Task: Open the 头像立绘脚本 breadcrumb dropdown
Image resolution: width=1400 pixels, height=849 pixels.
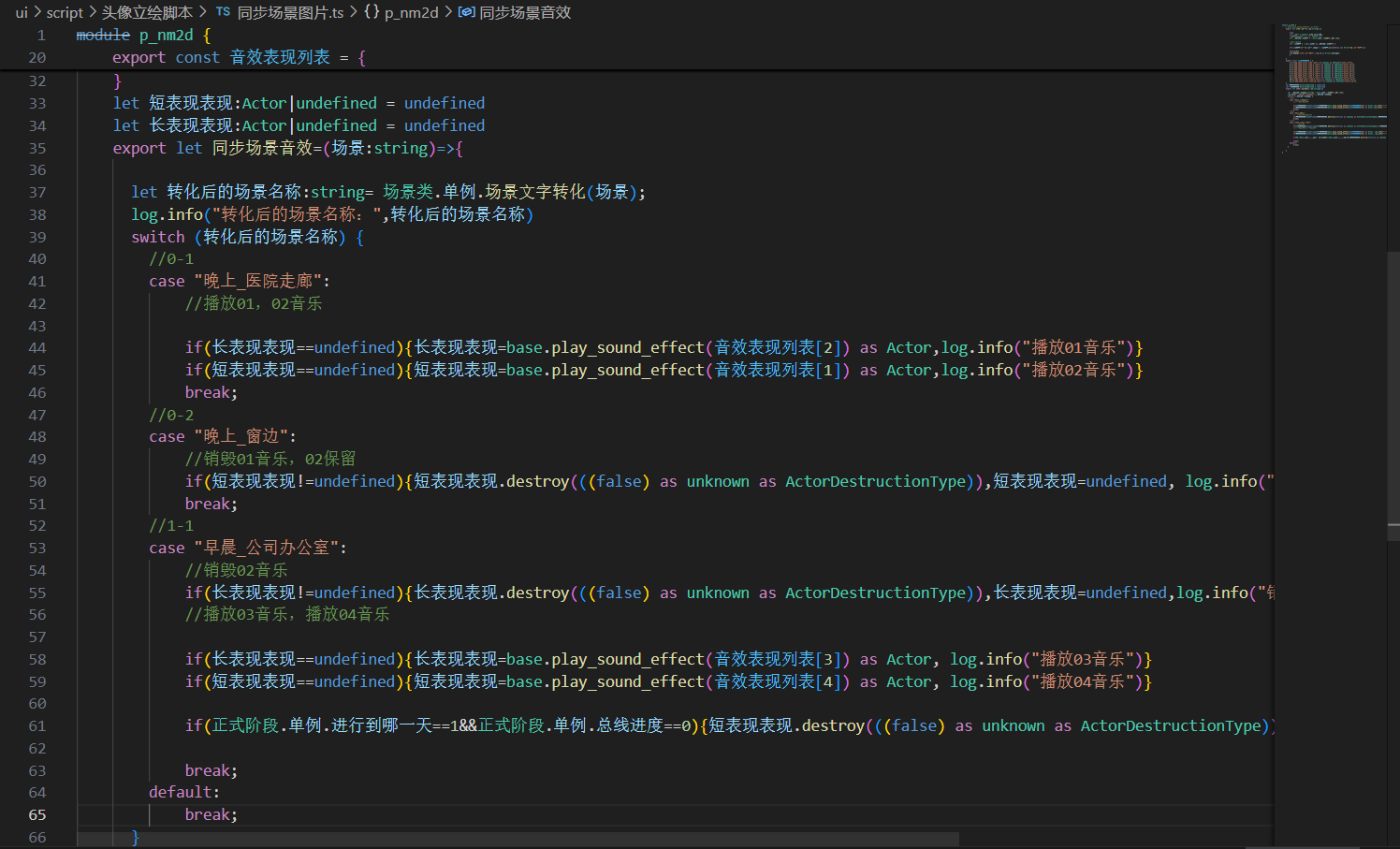Action: click(147, 12)
